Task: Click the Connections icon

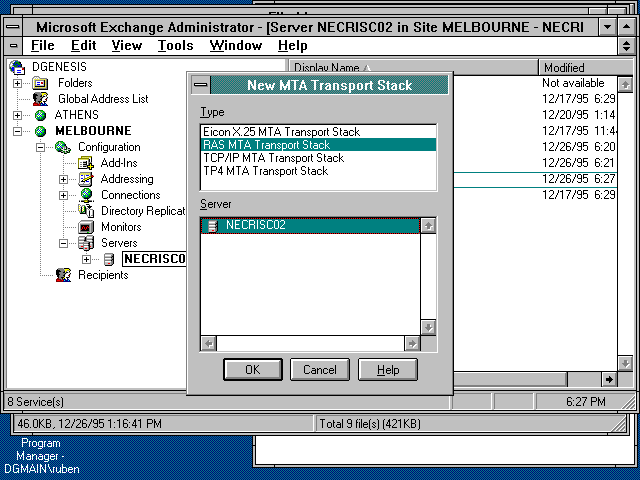Action: click(x=86, y=195)
